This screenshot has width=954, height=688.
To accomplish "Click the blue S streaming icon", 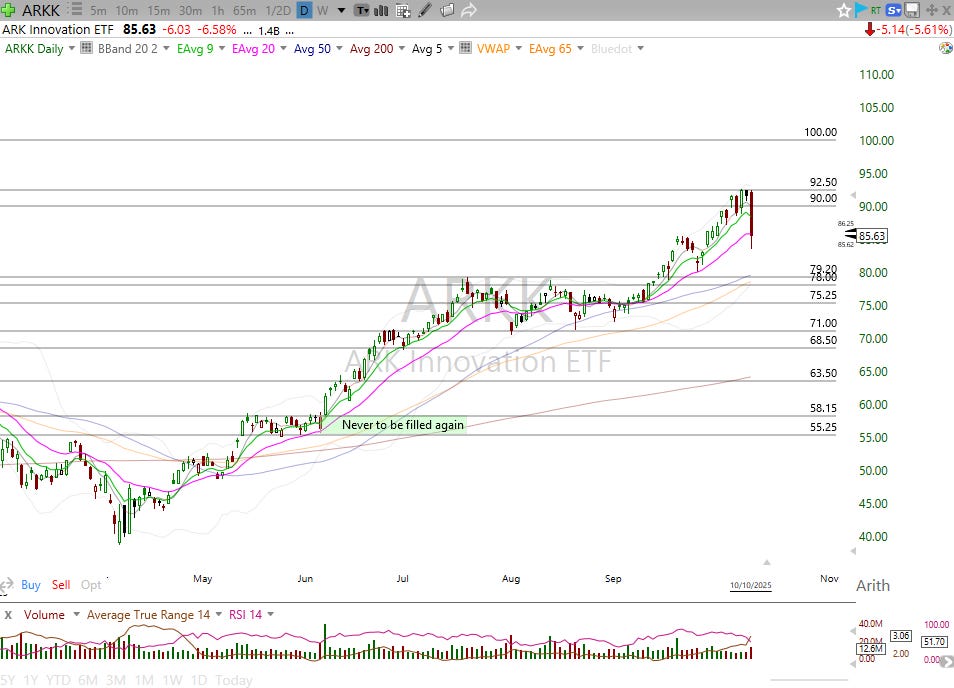I will [x=893, y=10].
